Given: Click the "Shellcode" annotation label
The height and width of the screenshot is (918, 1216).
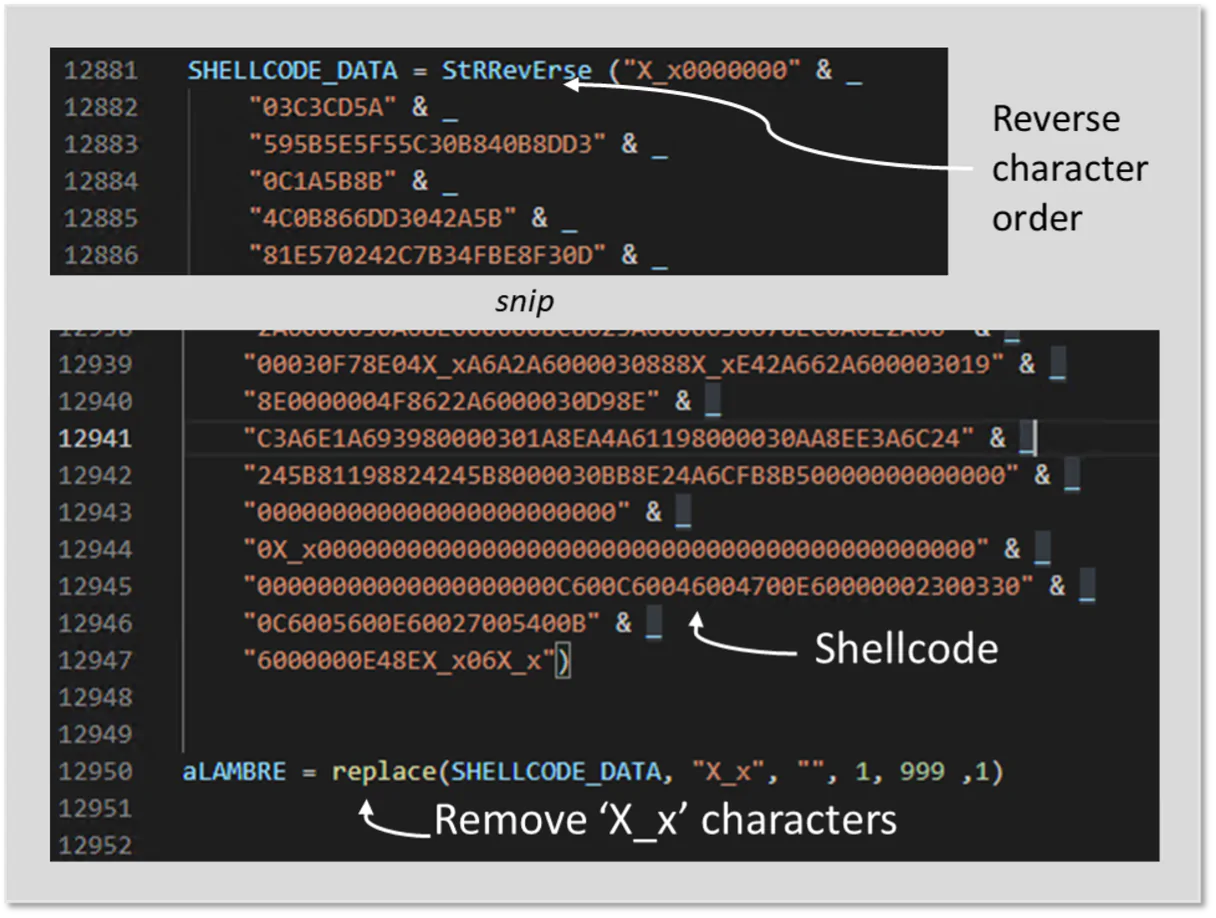Looking at the screenshot, I should 905,648.
